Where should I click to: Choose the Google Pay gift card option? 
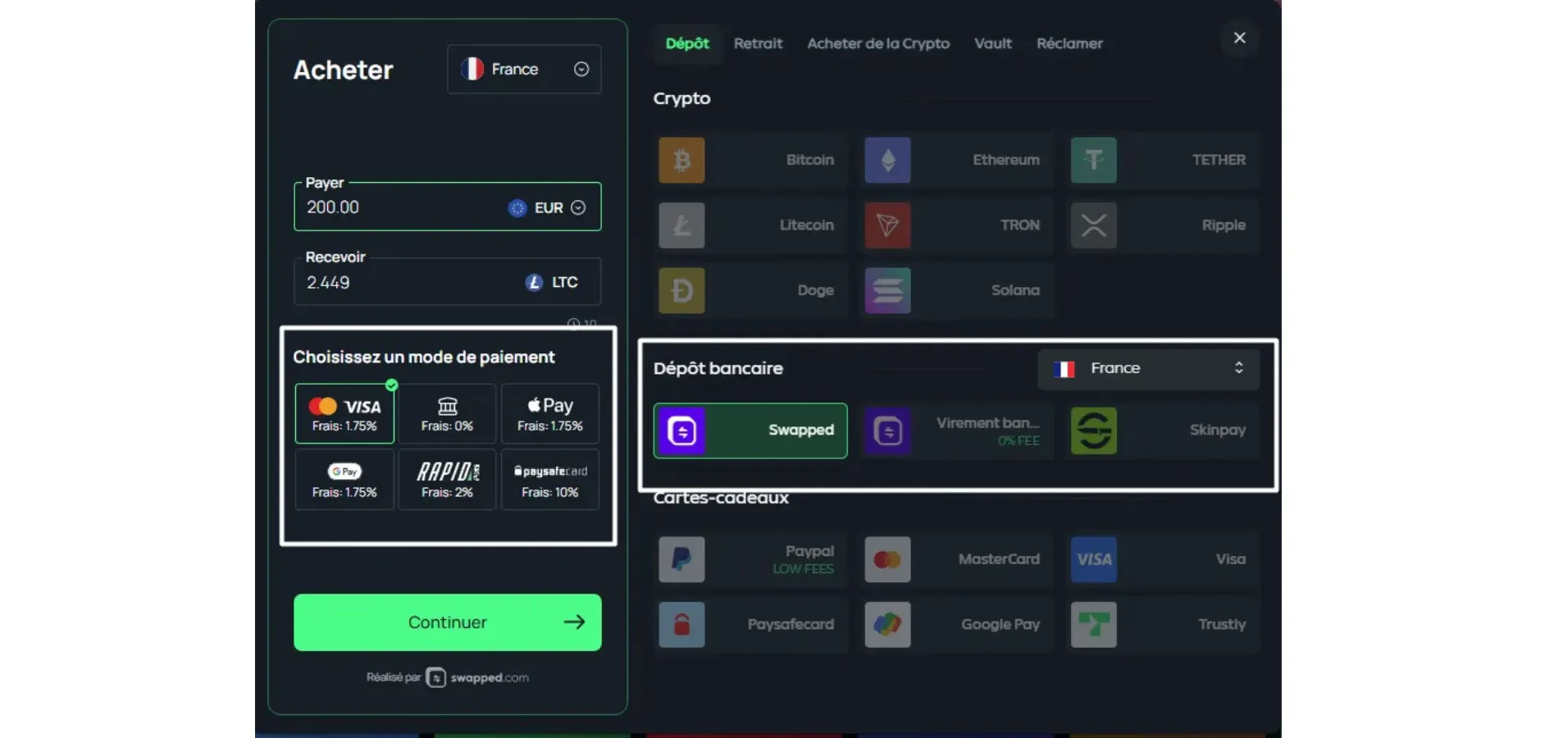957,625
